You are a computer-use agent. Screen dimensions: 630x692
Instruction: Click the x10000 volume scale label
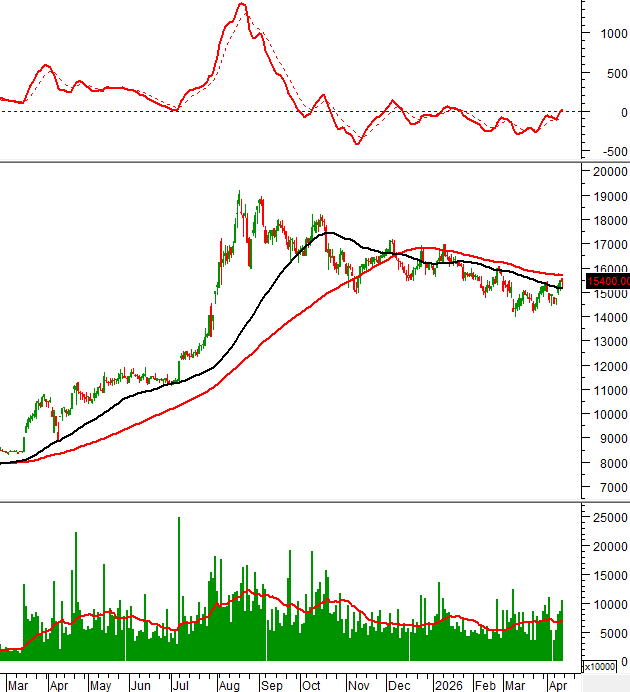(x=598, y=666)
